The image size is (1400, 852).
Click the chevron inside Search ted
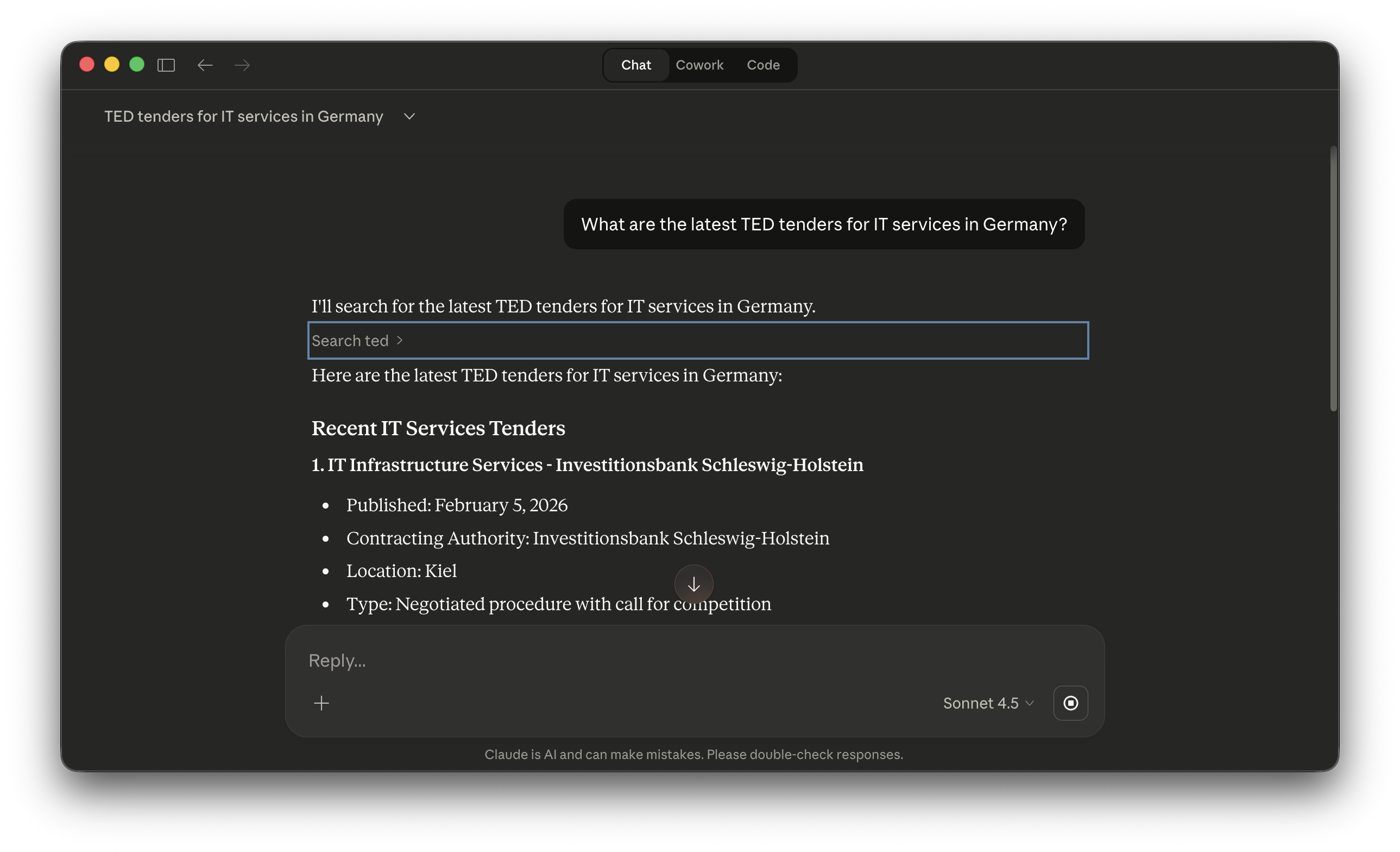coord(400,340)
